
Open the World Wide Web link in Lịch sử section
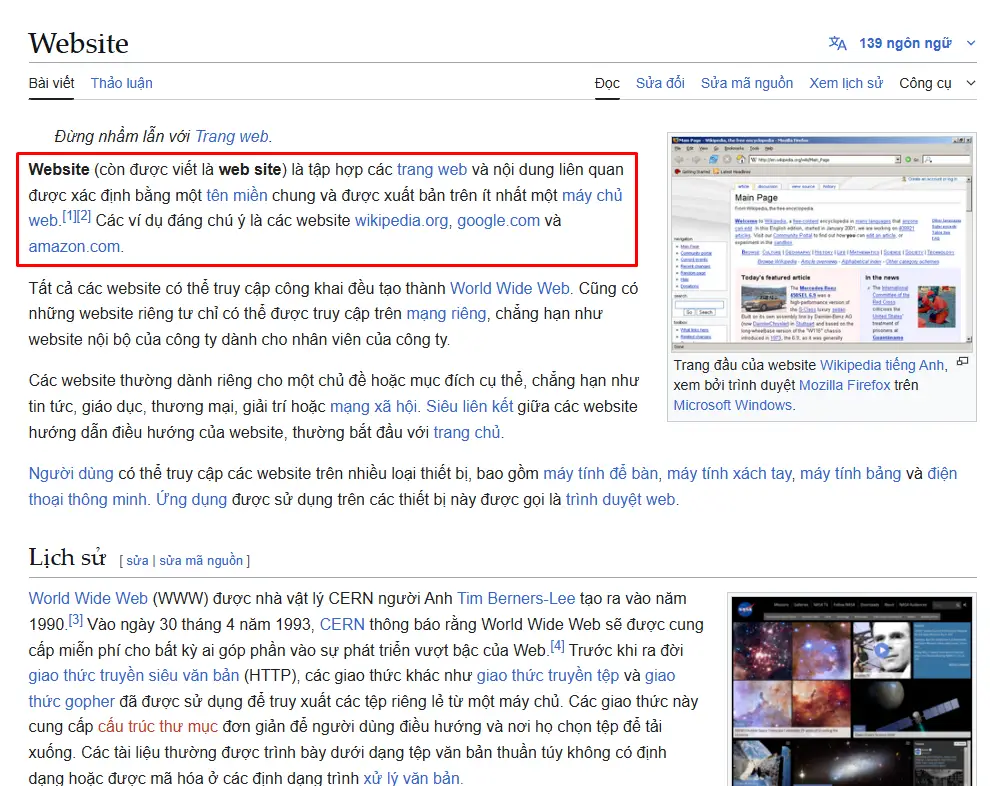88,598
